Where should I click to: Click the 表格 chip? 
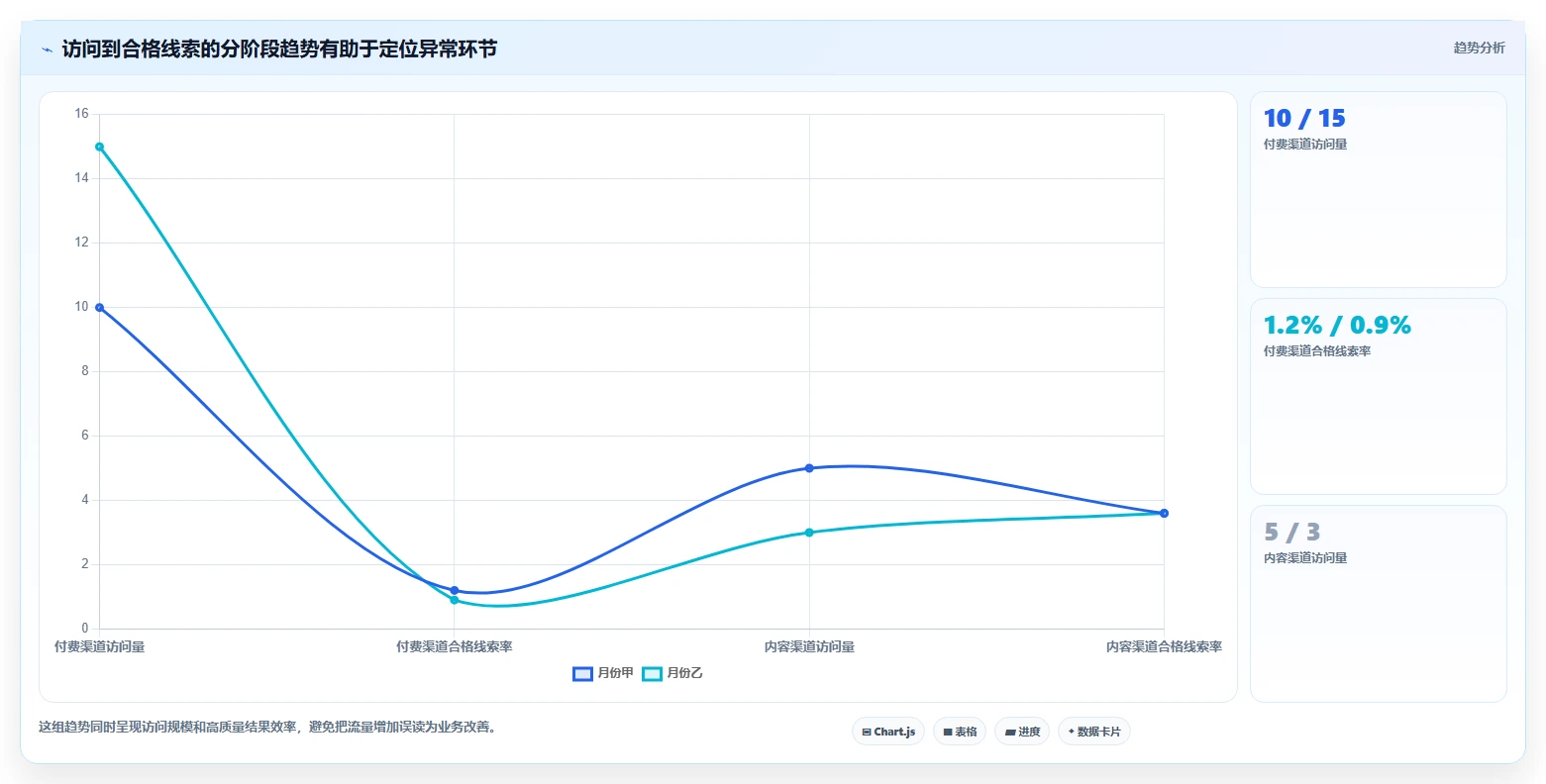960,732
